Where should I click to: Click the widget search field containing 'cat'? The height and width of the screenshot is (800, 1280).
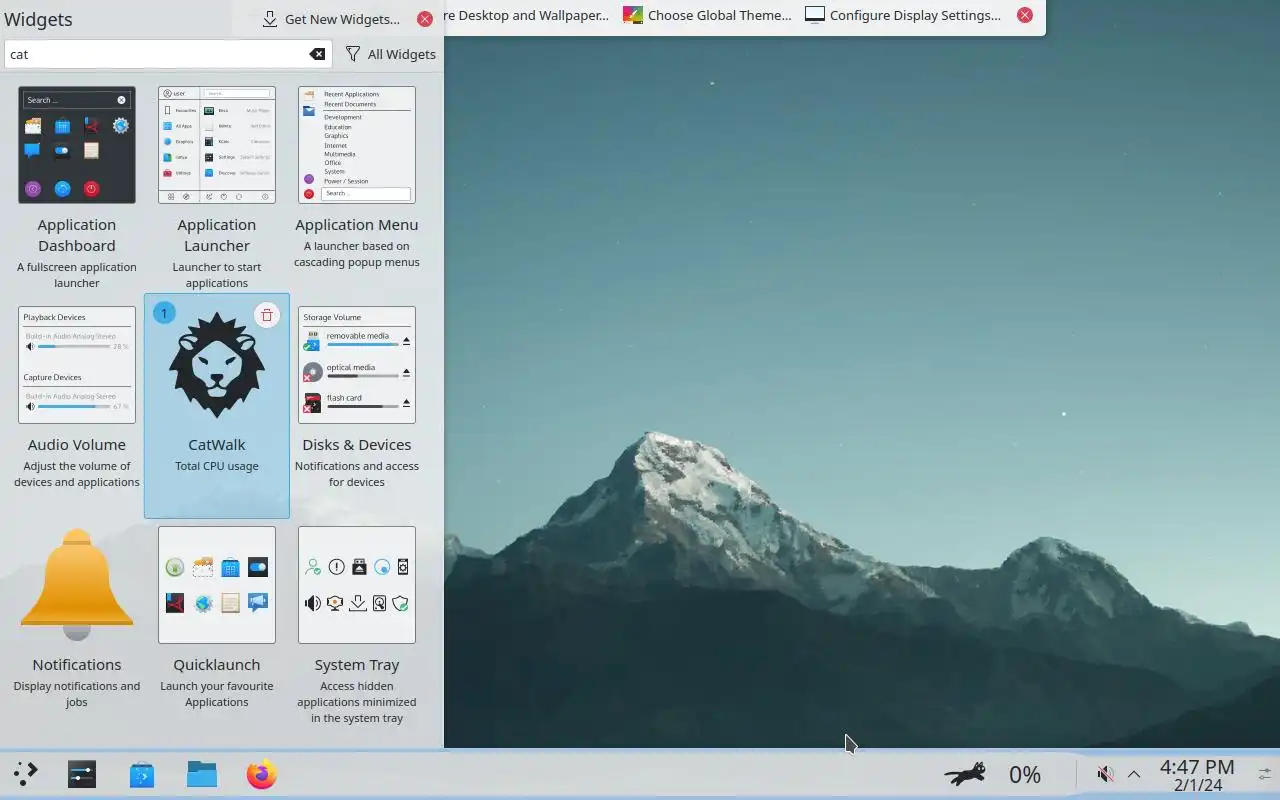click(168, 54)
